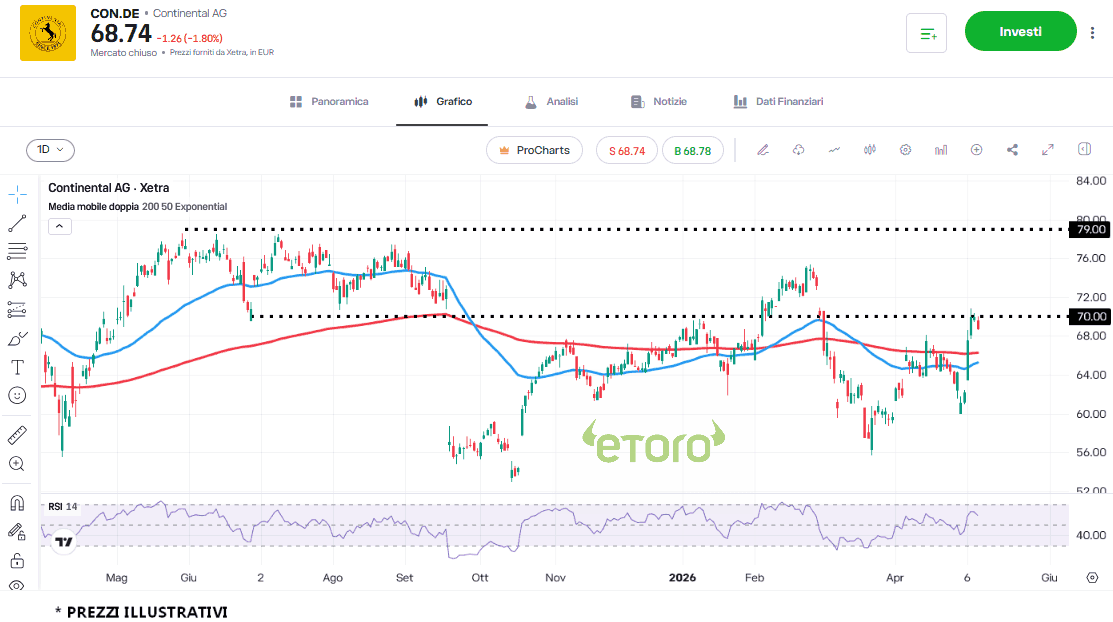
Task: Select the trend line drawing tool
Action: [18, 223]
